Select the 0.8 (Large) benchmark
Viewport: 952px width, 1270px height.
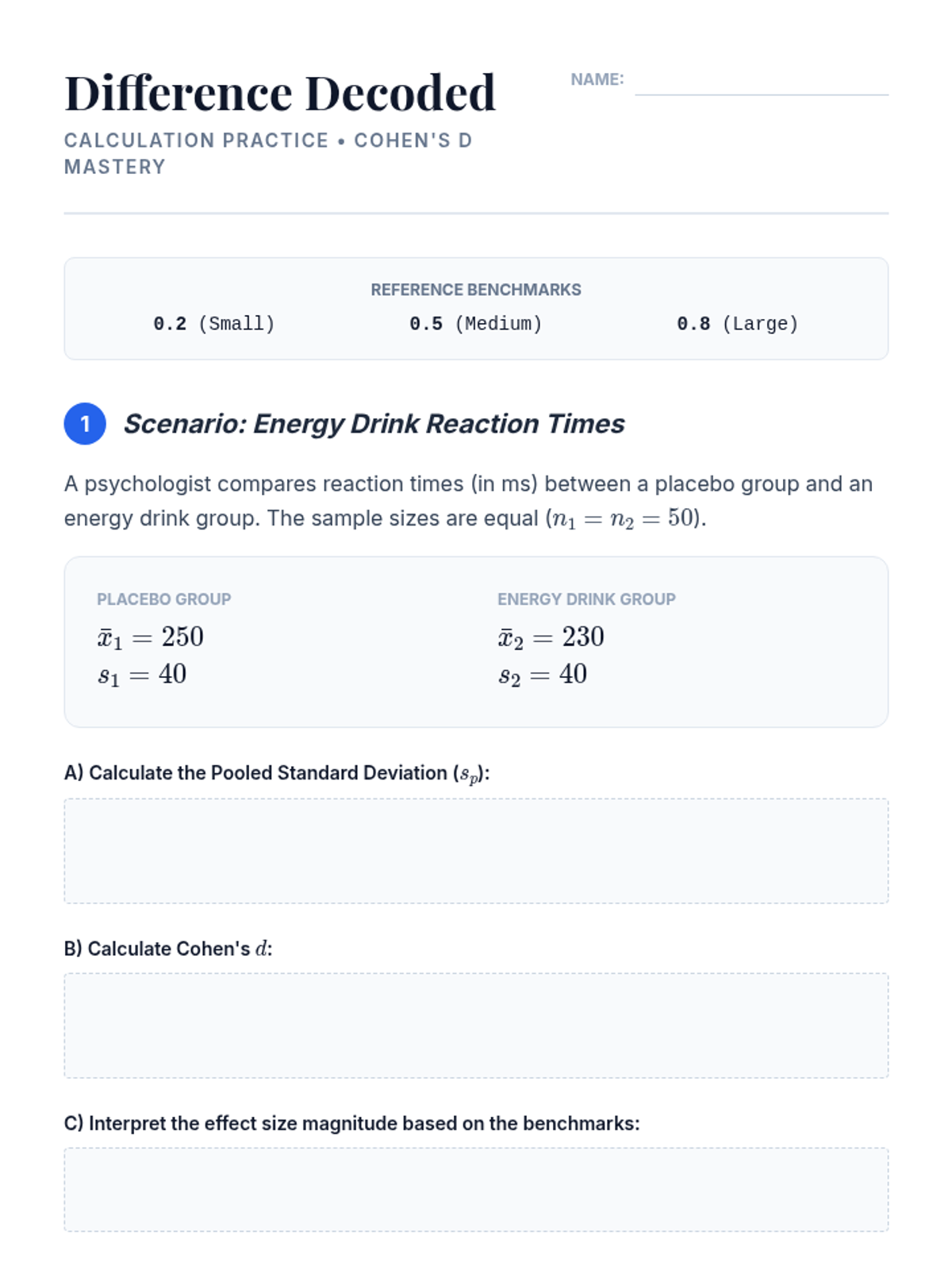(737, 324)
